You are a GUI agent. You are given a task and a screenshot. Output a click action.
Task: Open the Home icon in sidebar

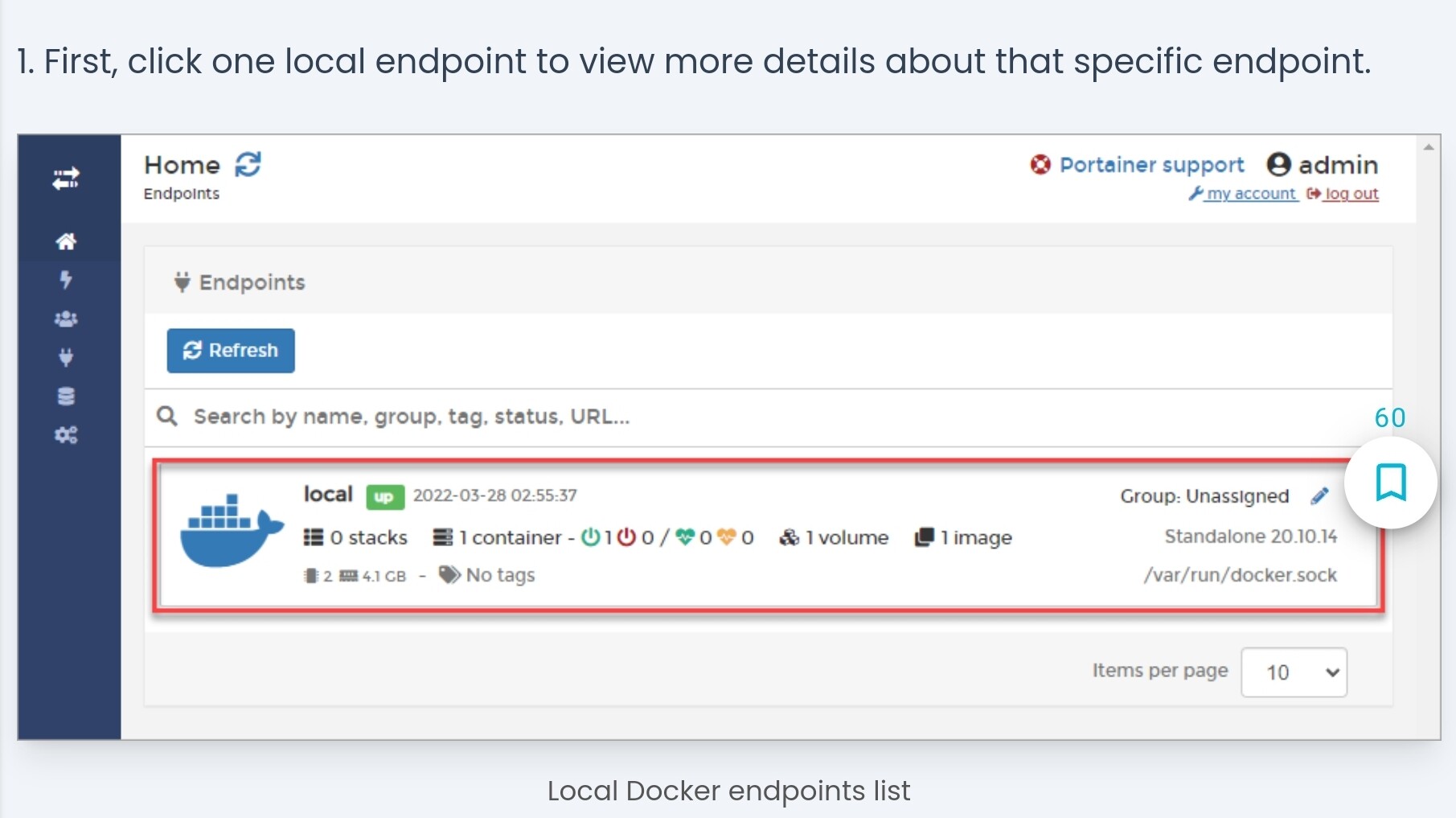[x=66, y=241]
